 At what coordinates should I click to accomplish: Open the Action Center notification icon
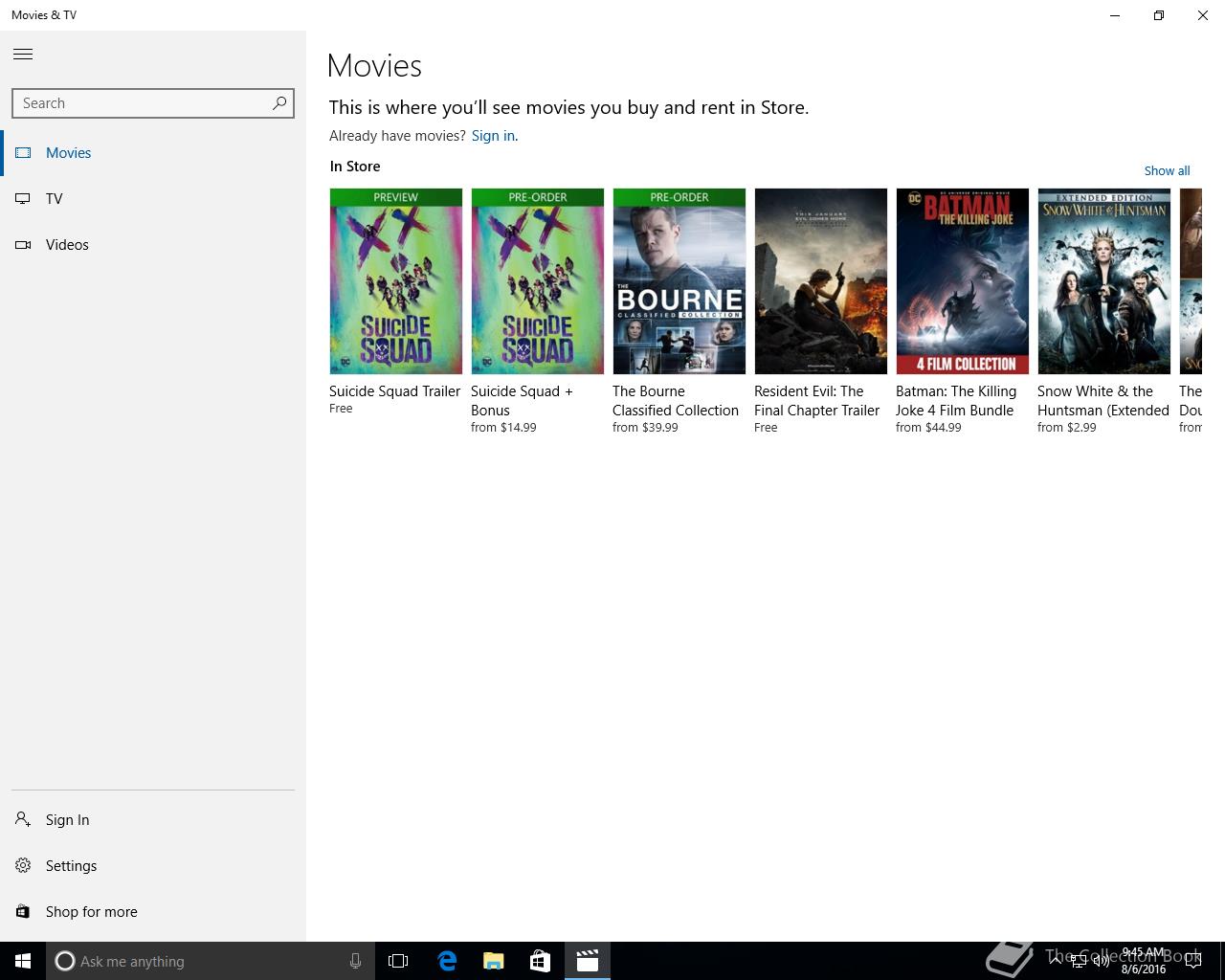coord(1192,961)
